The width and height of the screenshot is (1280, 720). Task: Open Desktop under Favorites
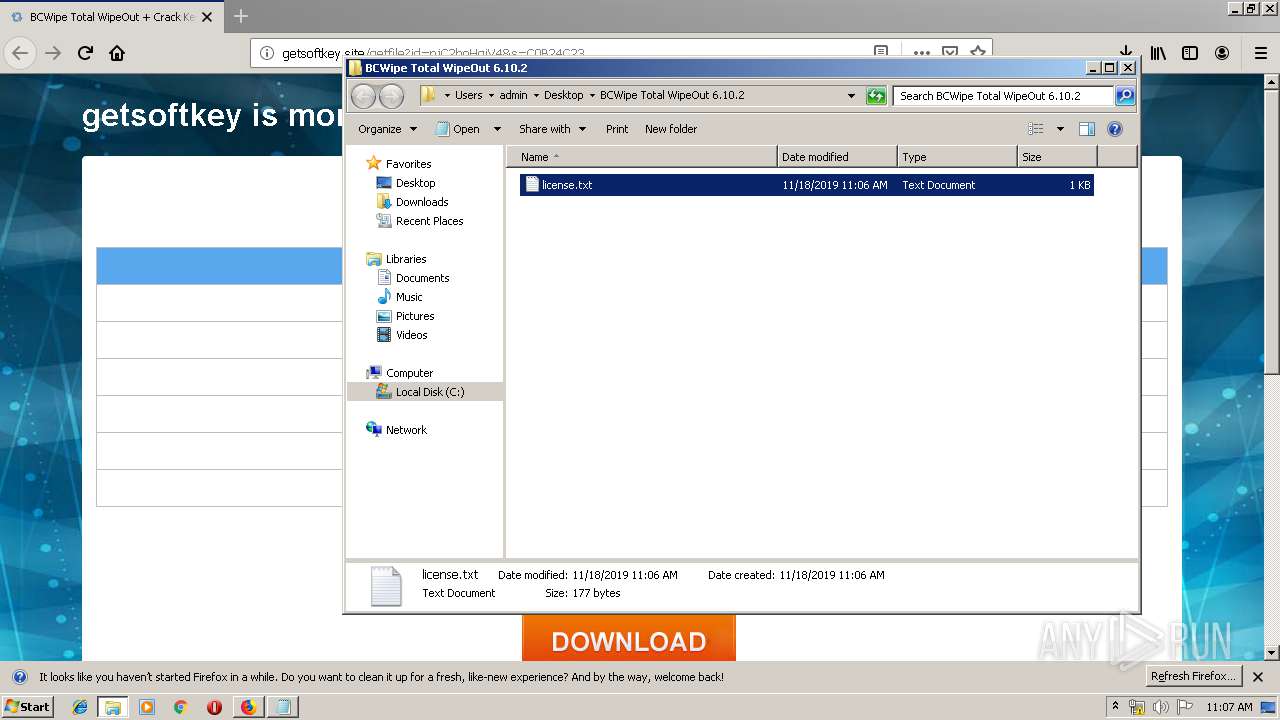point(415,183)
